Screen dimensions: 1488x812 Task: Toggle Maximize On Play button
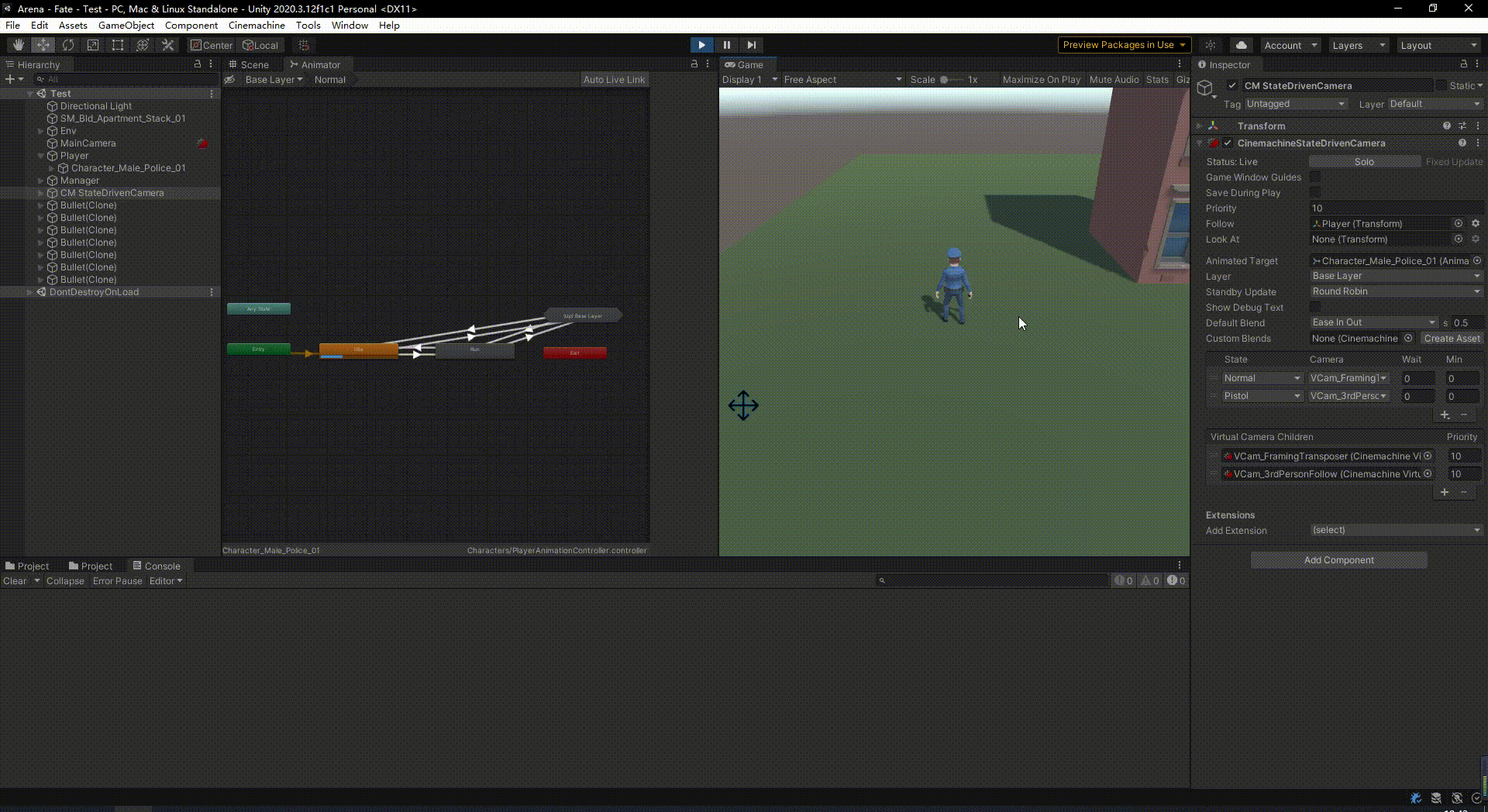[1041, 79]
